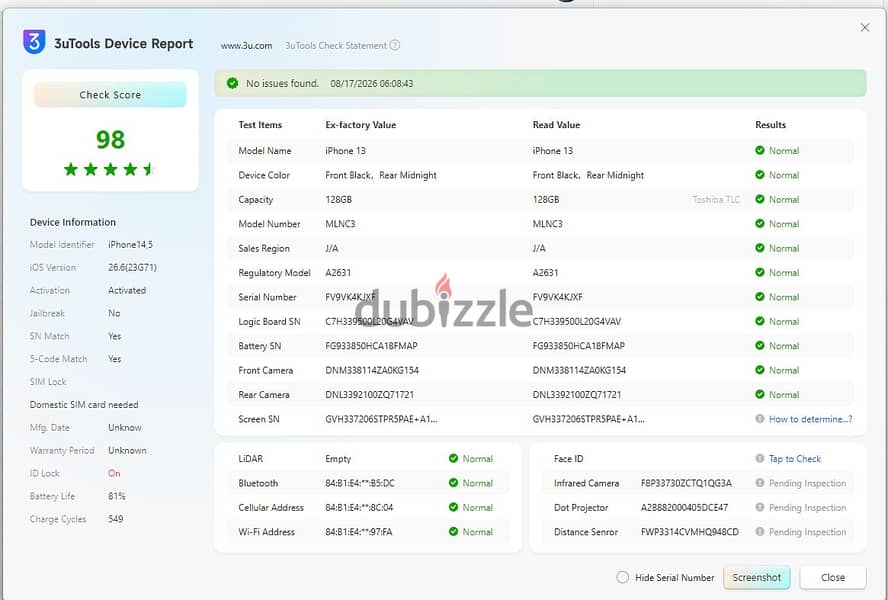This screenshot has width=888, height=600.
Task: Click the score value 98
Action: [x=110, y=139]
